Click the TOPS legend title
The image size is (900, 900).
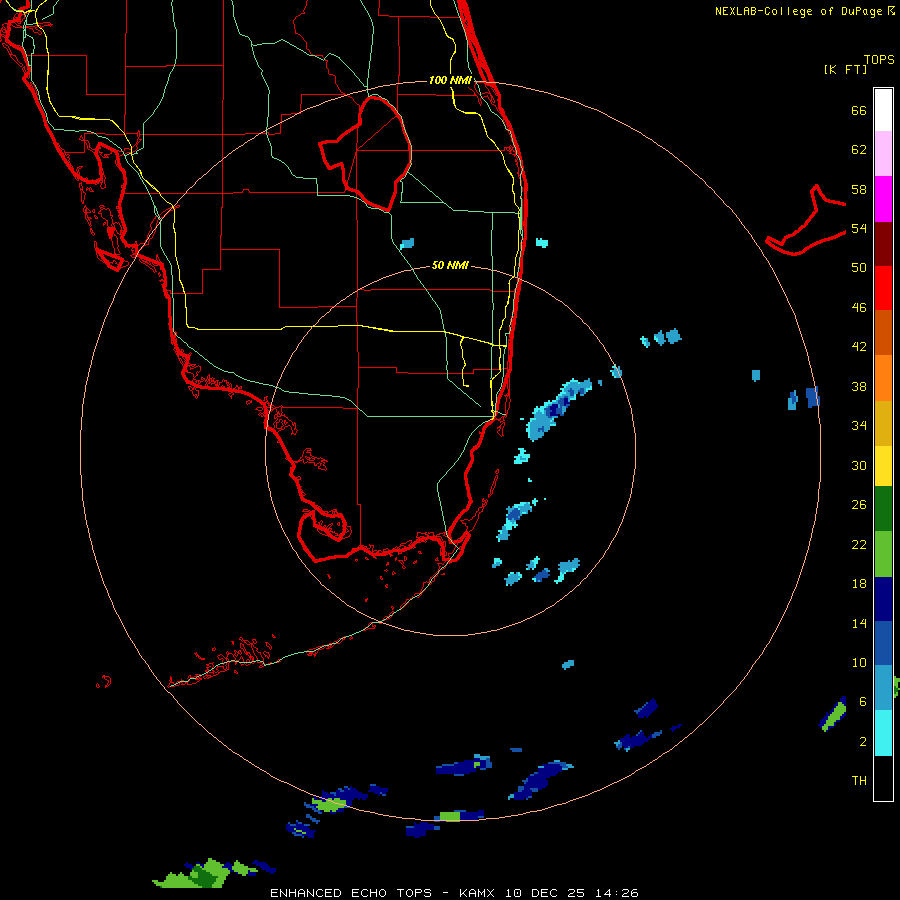(x=879, y=60)
